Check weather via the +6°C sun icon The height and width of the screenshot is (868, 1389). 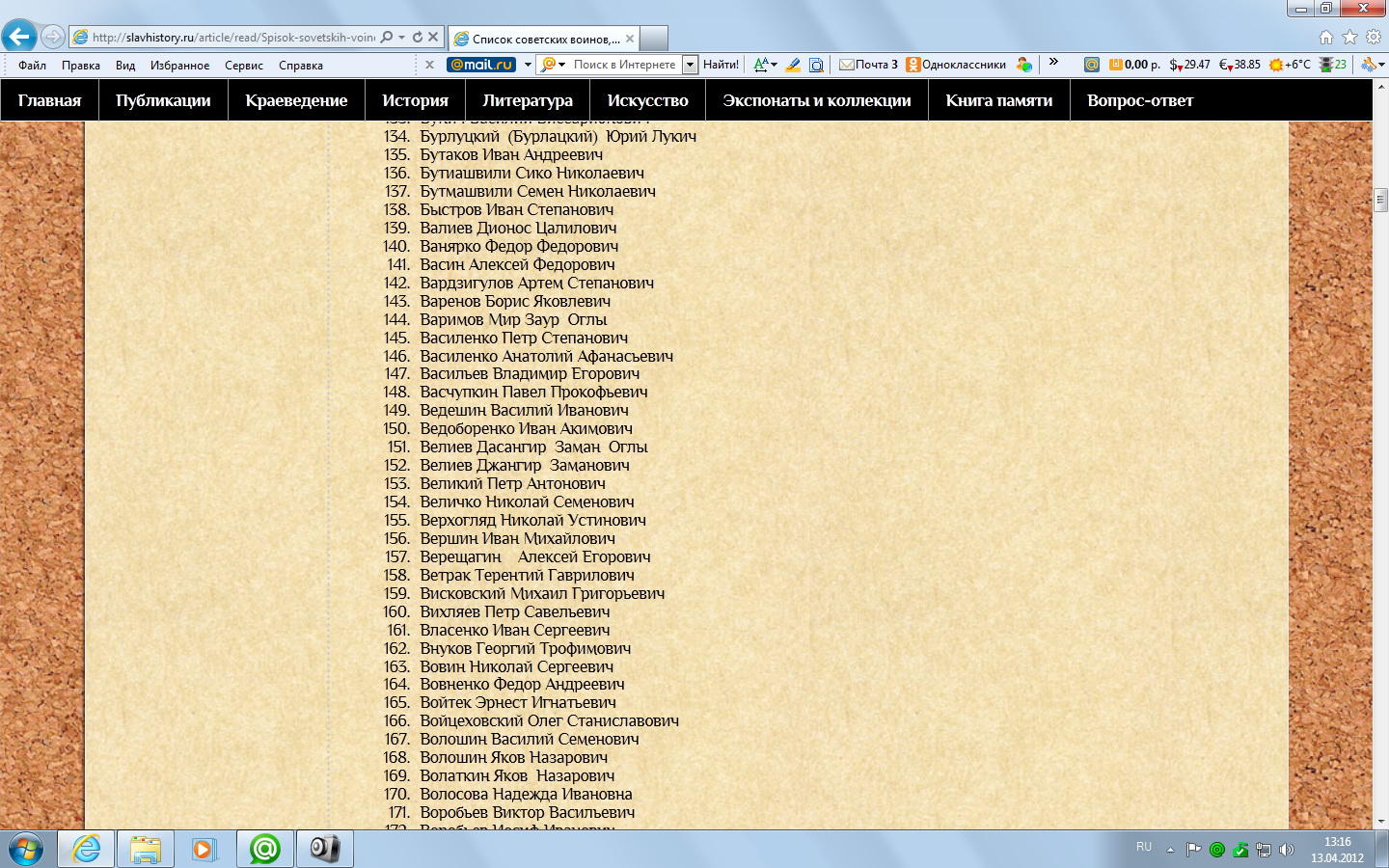1290,65
